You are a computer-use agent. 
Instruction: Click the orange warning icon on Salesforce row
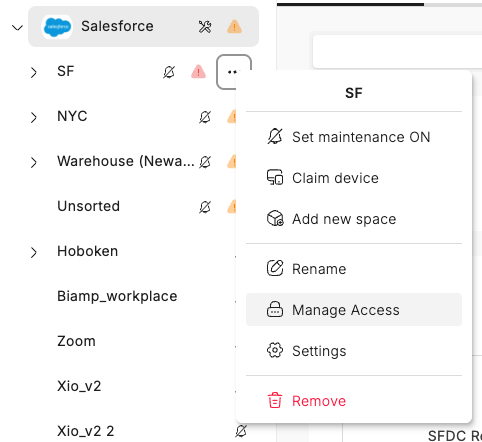click(234, 27)
